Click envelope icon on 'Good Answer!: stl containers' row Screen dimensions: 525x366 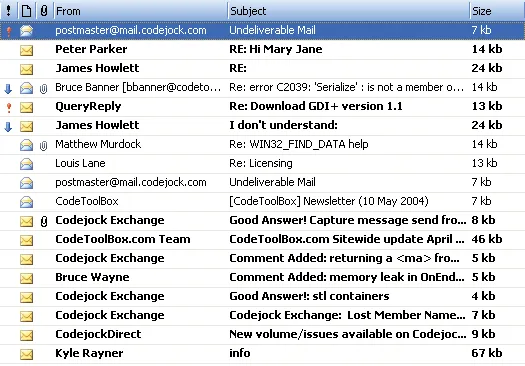(x=26, y=297)
